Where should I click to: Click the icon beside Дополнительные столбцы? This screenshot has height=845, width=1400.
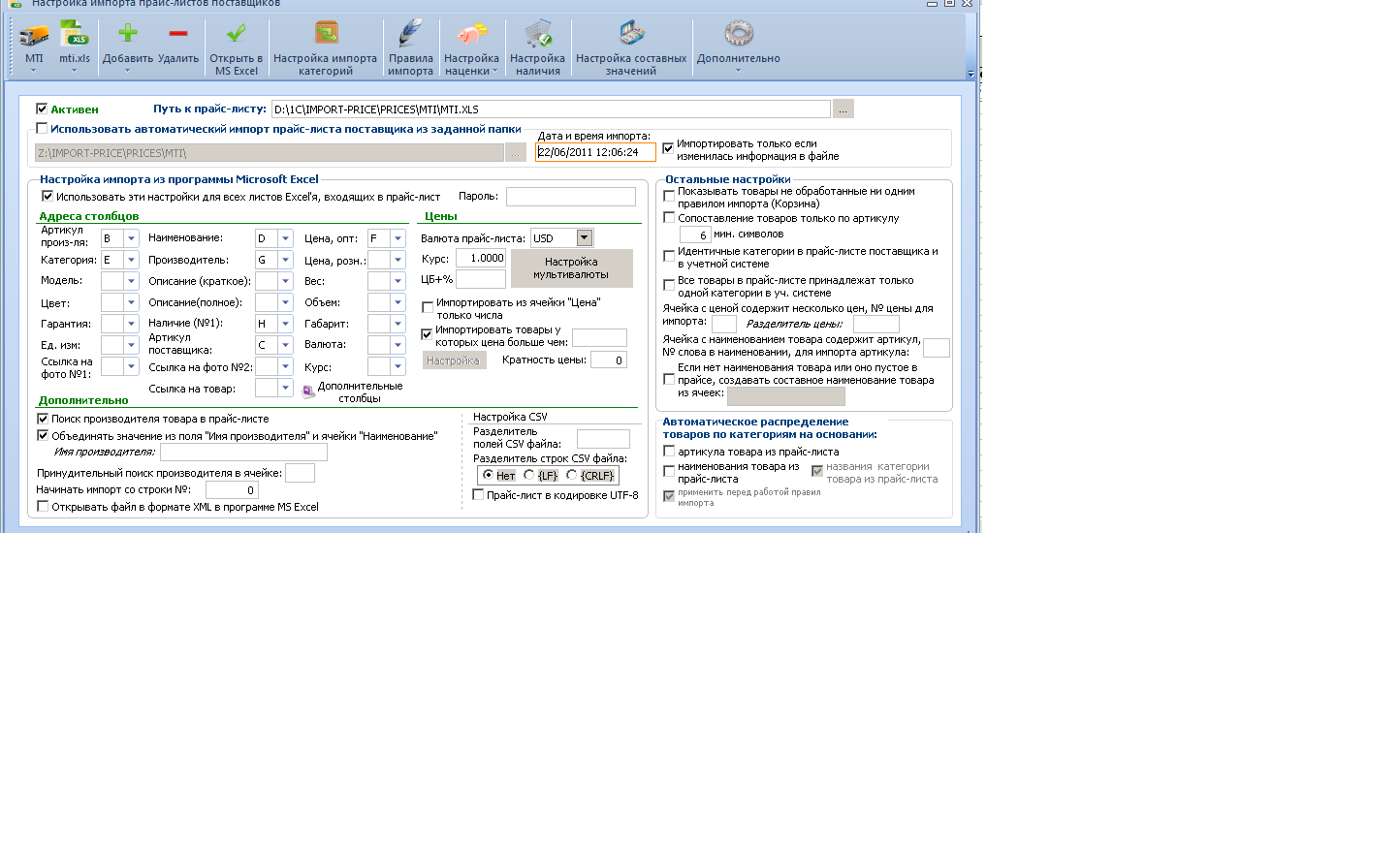pyautogui.click(x=308, y=391)
